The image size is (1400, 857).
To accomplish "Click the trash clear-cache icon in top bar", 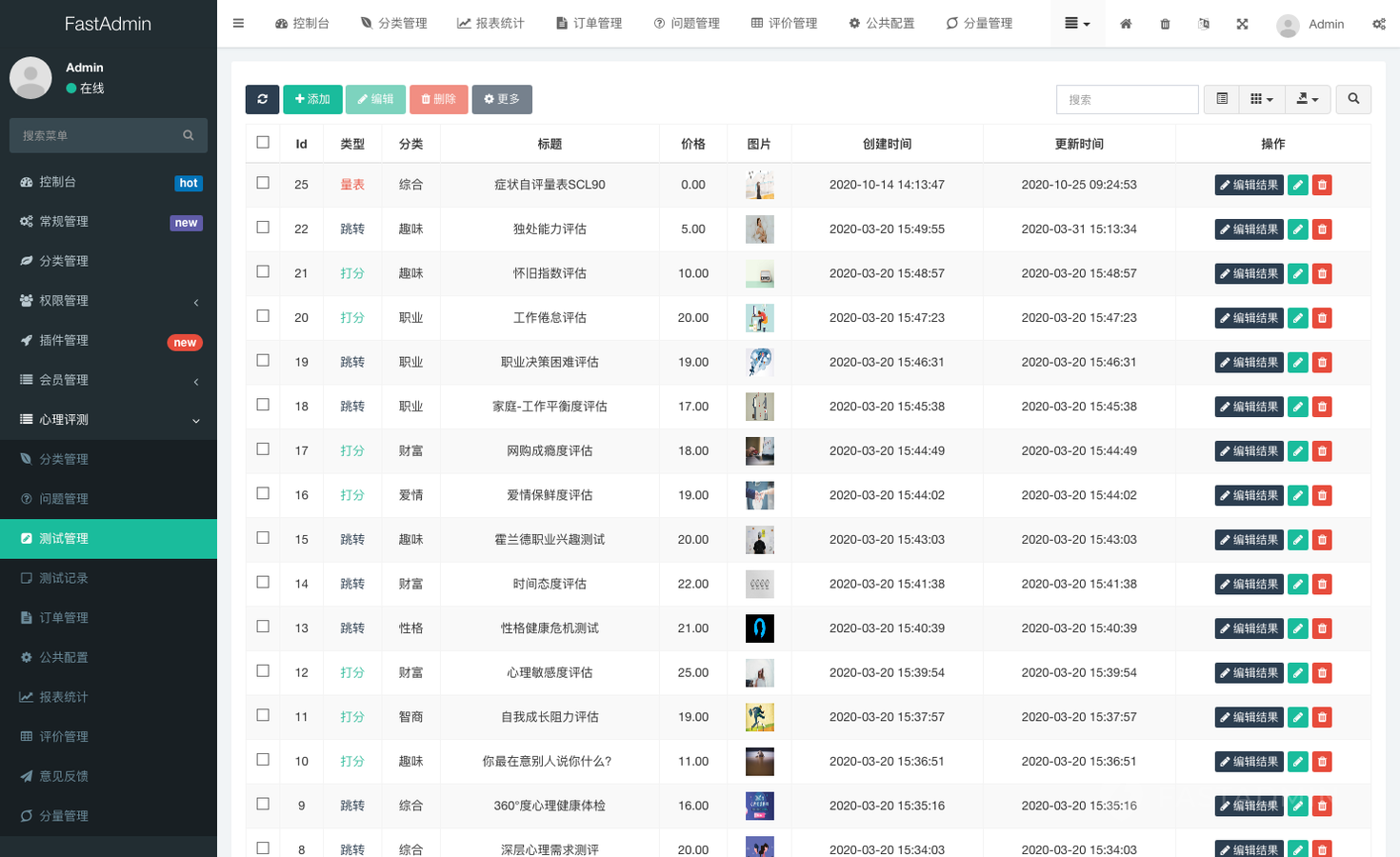I will [x=1165, y=24].
